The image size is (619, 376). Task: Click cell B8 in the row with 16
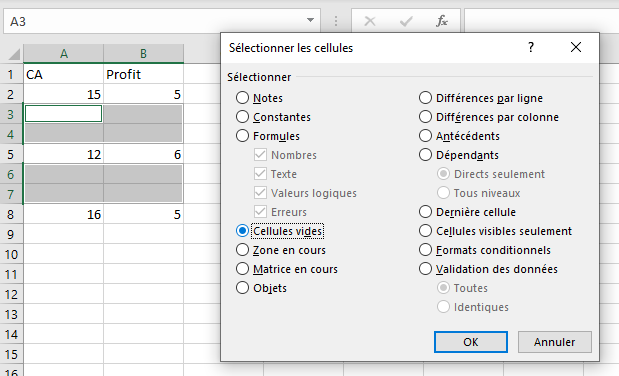coord(143,214)
